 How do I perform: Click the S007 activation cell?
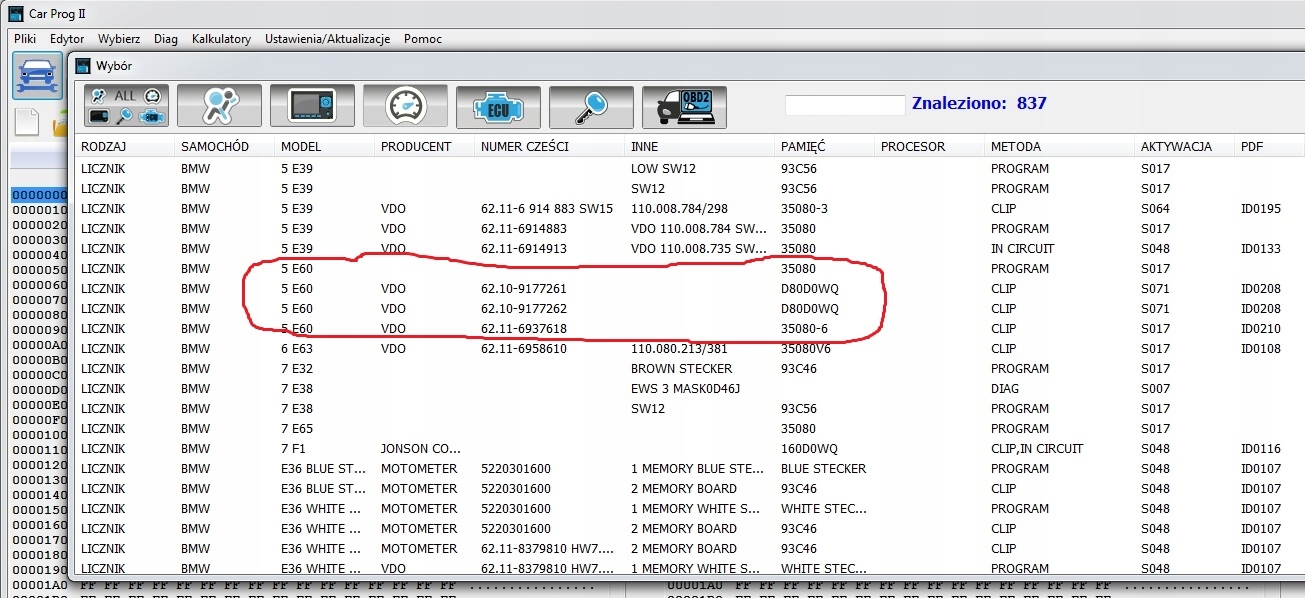(x=1155, y=388)
